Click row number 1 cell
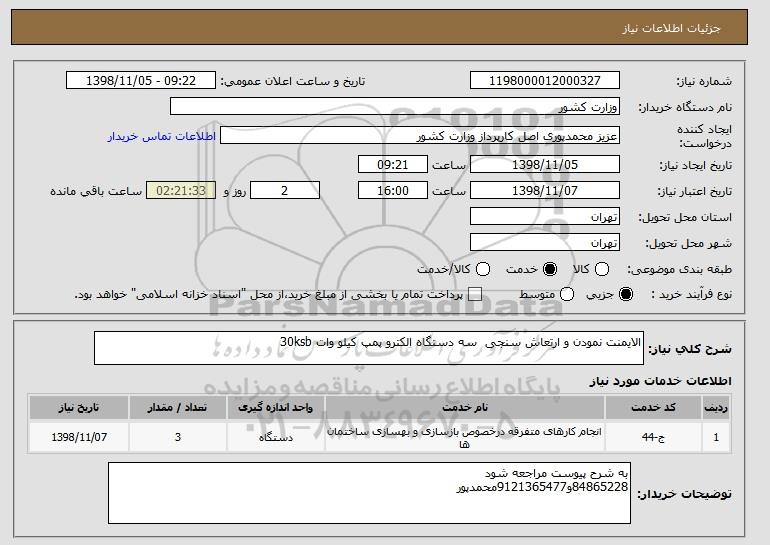Screen dimensions: 770x545 [716, 437]
